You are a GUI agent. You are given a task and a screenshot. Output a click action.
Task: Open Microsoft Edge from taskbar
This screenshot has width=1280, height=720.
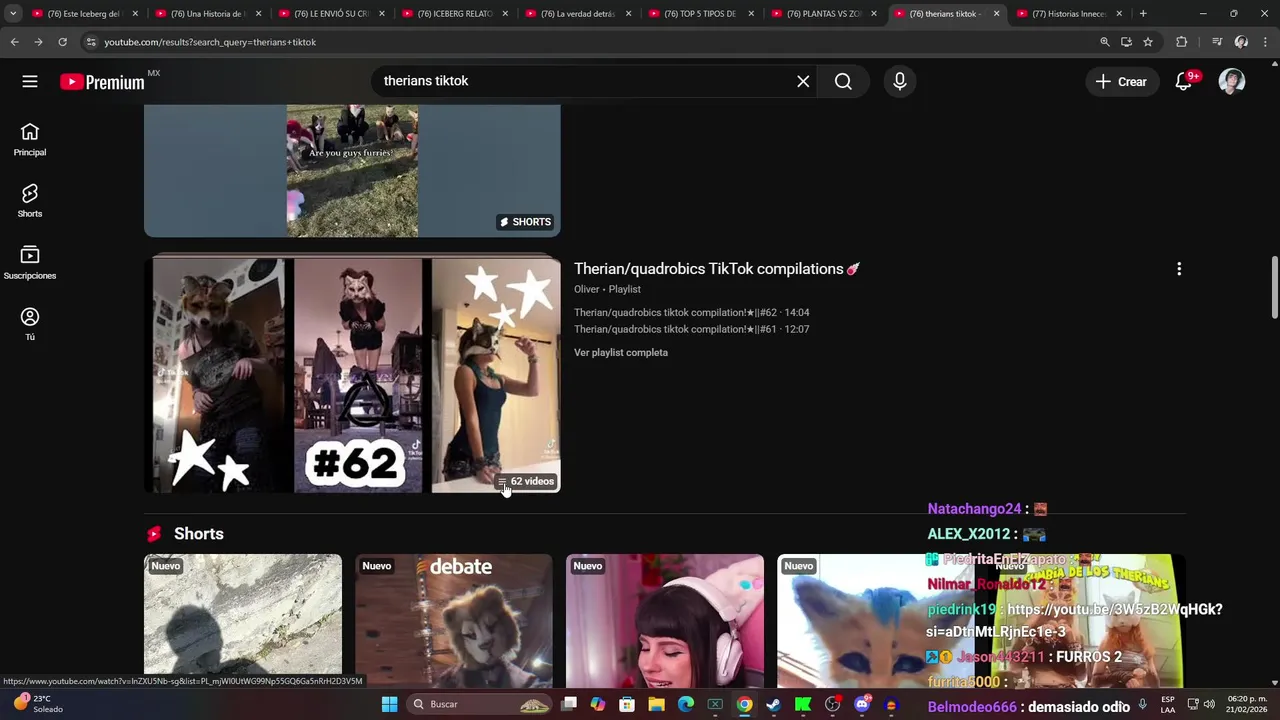tap(686, 704)
